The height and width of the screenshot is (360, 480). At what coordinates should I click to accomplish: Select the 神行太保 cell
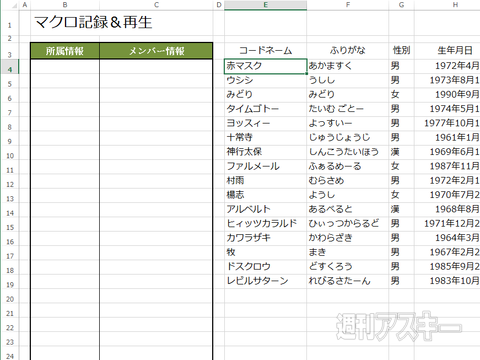tap(265, 152)
